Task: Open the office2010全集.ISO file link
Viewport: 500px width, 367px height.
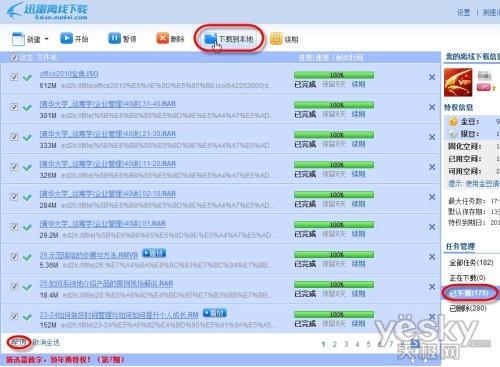Action: coord(69,74)
